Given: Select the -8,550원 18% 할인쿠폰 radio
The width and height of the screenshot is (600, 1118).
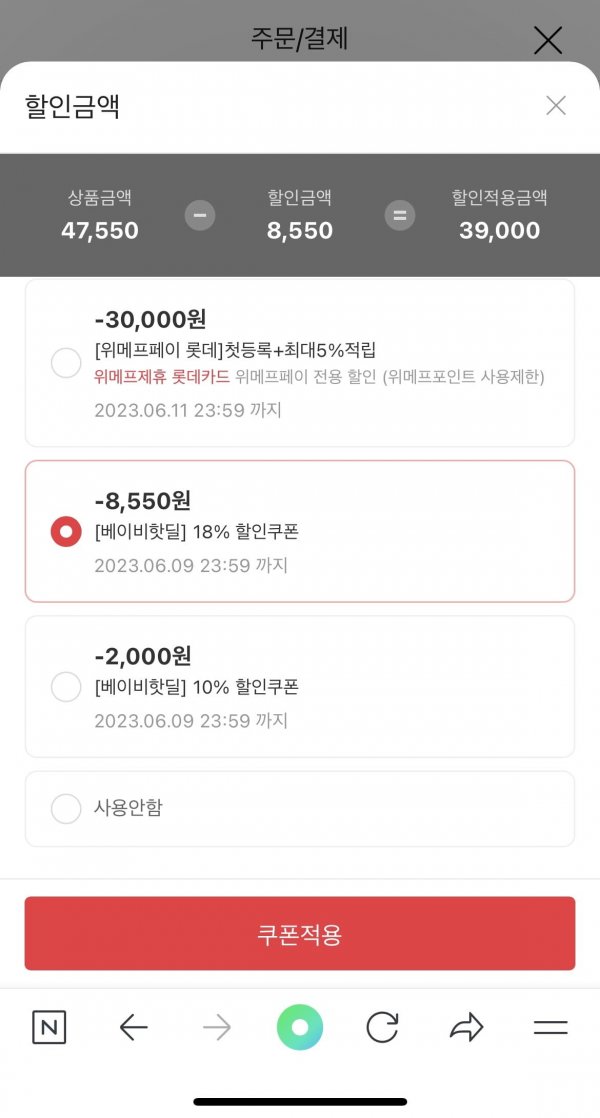Looking at the screenshot, I should (66, 531).
